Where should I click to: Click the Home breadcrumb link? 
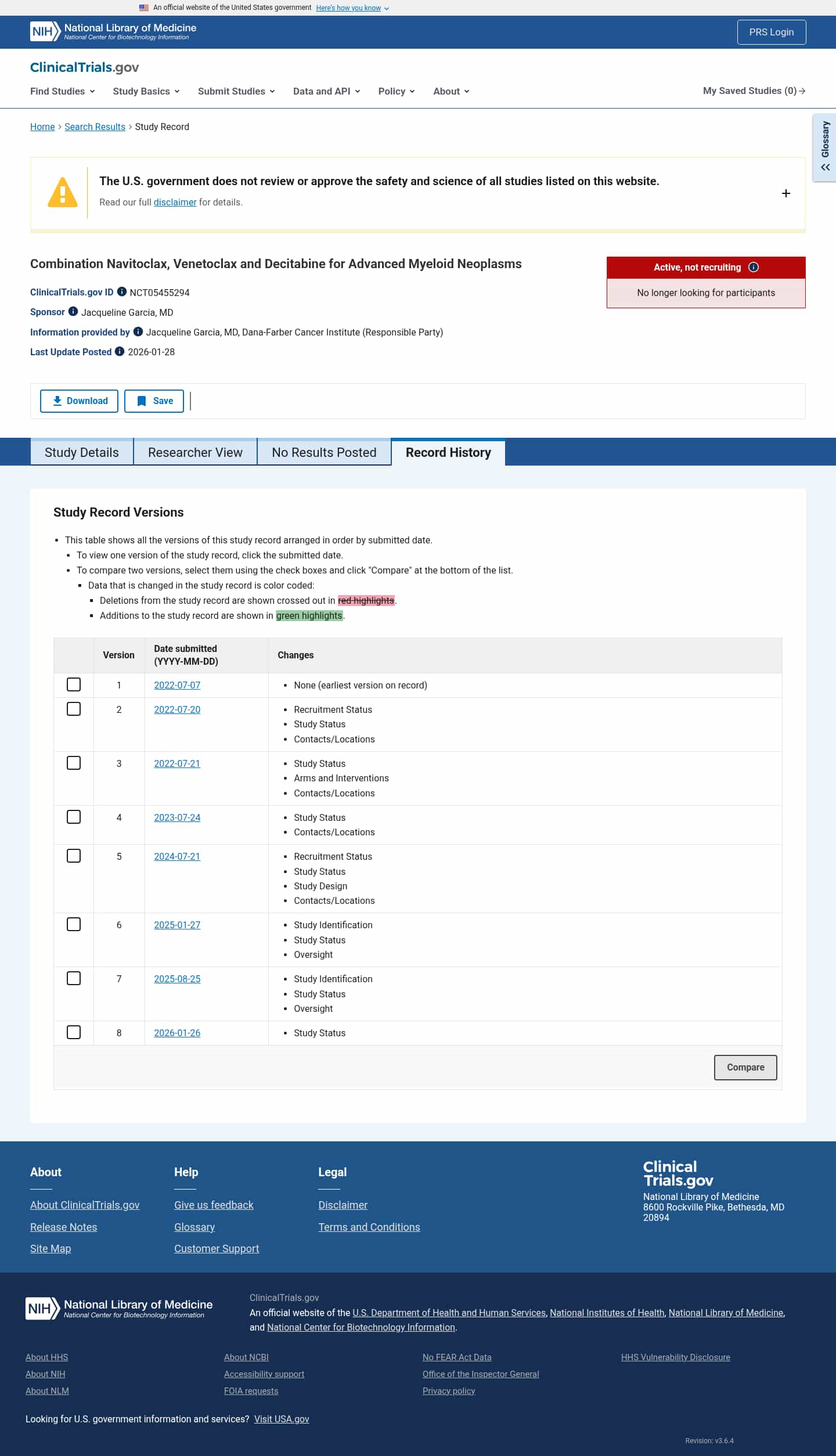tap(42, 127)
